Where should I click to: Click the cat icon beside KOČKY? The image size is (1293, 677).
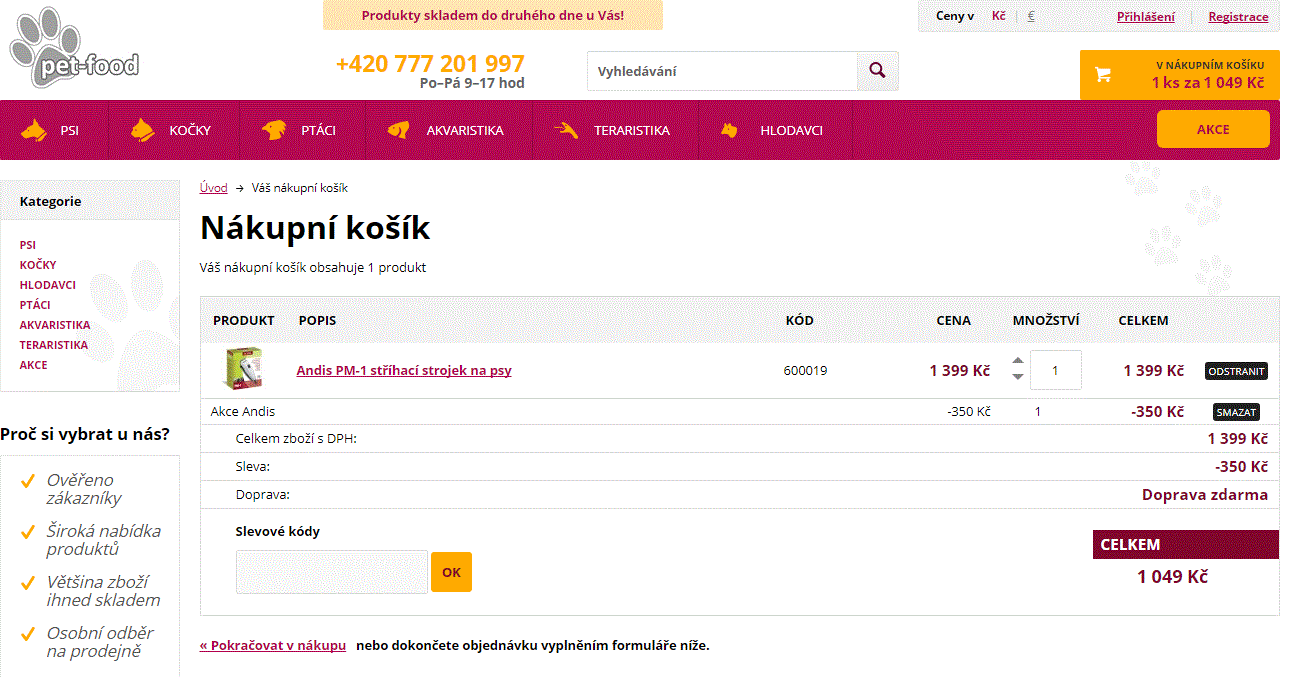[x=143, y=130]
